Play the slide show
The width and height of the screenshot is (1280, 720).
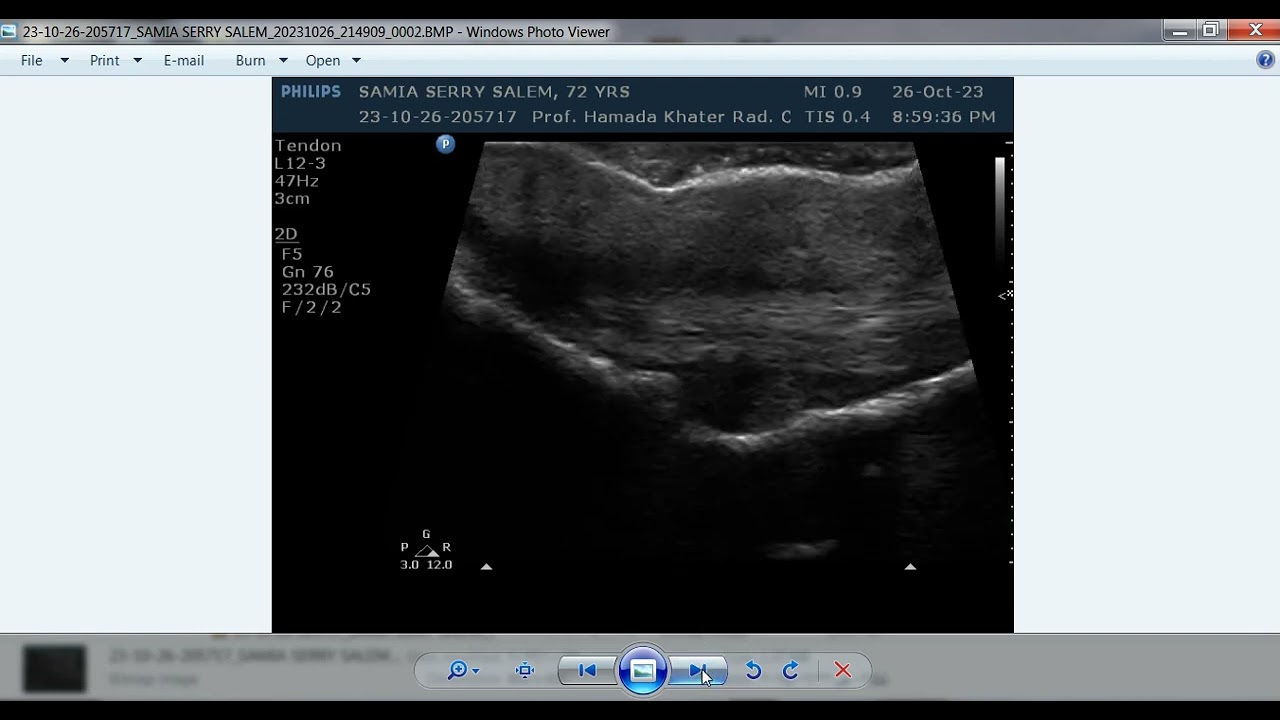tap(643, 670)
